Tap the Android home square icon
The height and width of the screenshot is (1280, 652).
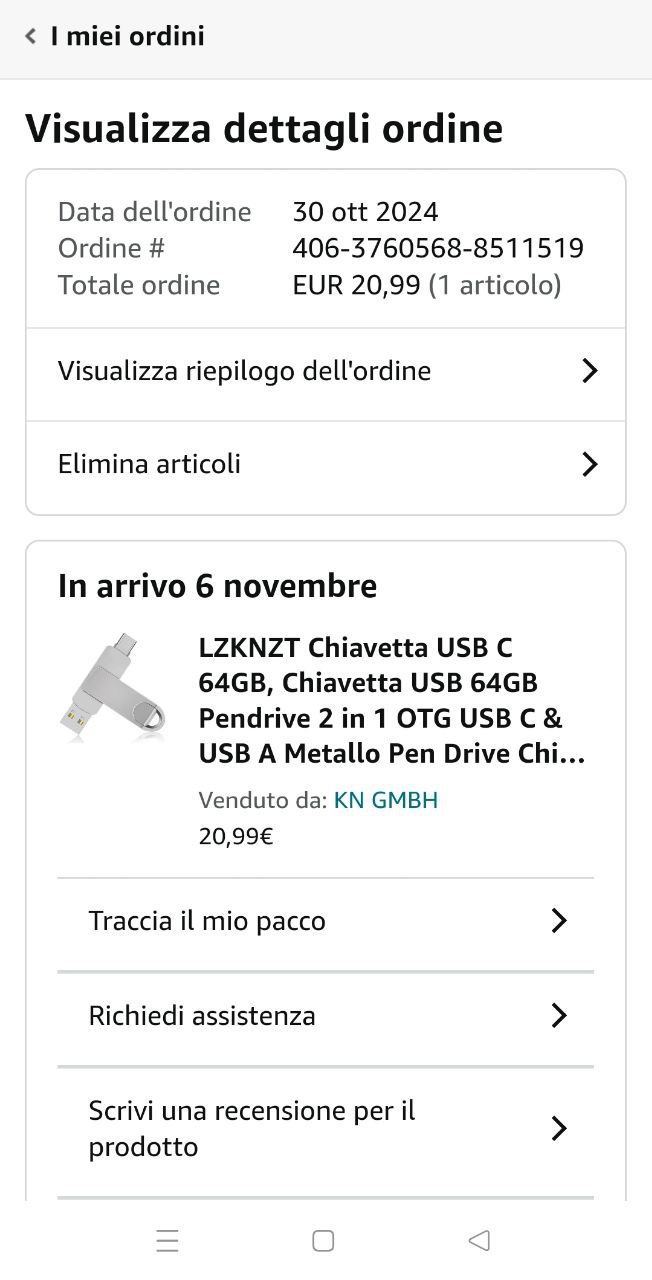click(323, 1241)
